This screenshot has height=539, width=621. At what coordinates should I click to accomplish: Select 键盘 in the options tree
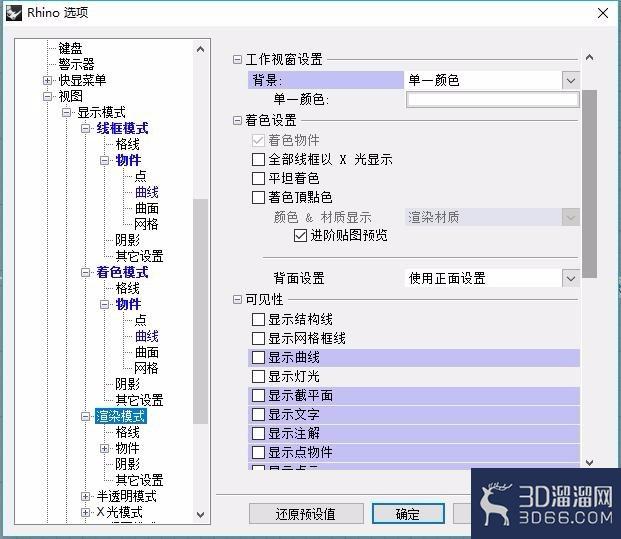(x=70, y=48)
